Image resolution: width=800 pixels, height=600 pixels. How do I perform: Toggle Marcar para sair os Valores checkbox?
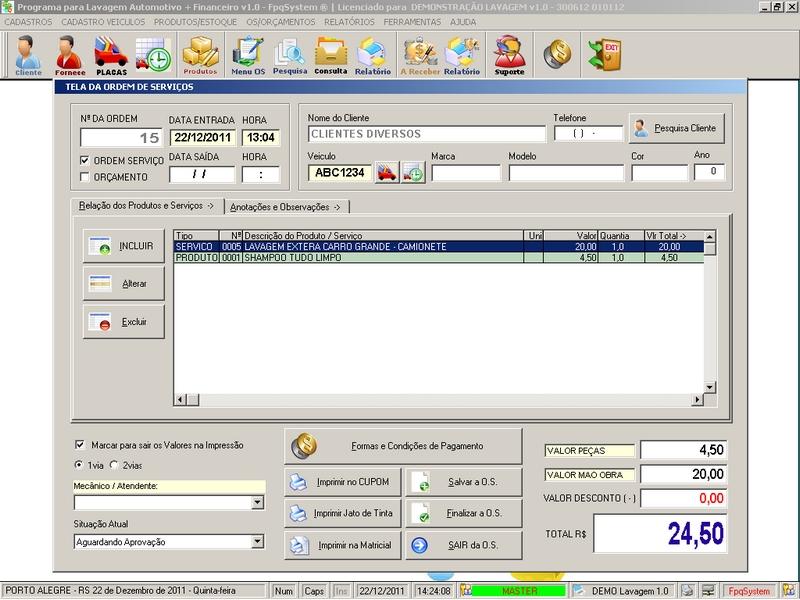[81, 445]
